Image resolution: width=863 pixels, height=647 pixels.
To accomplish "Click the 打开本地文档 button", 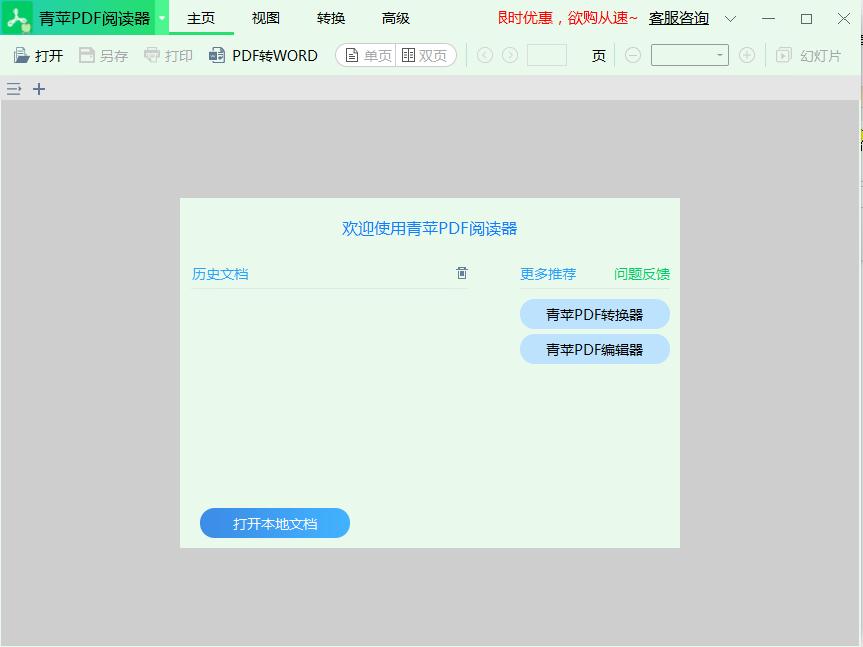I will 274,523.
